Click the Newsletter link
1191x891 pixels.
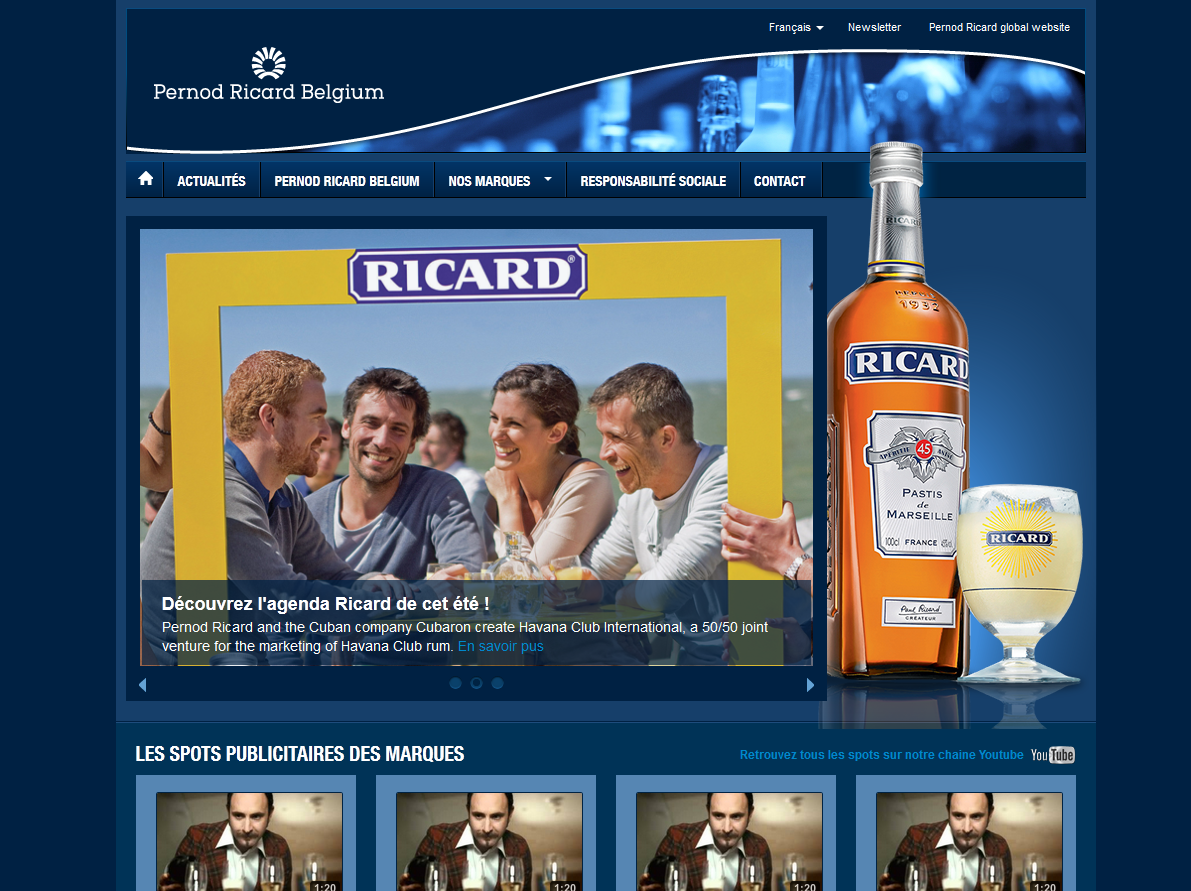pos(874,27)
